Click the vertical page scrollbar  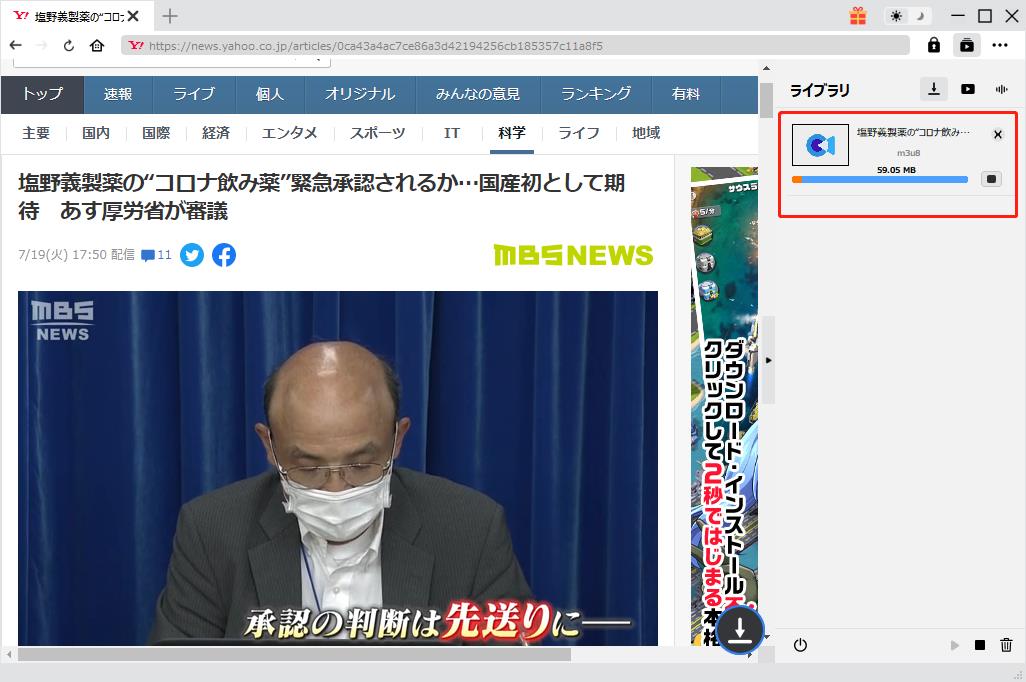click(766, 99)
